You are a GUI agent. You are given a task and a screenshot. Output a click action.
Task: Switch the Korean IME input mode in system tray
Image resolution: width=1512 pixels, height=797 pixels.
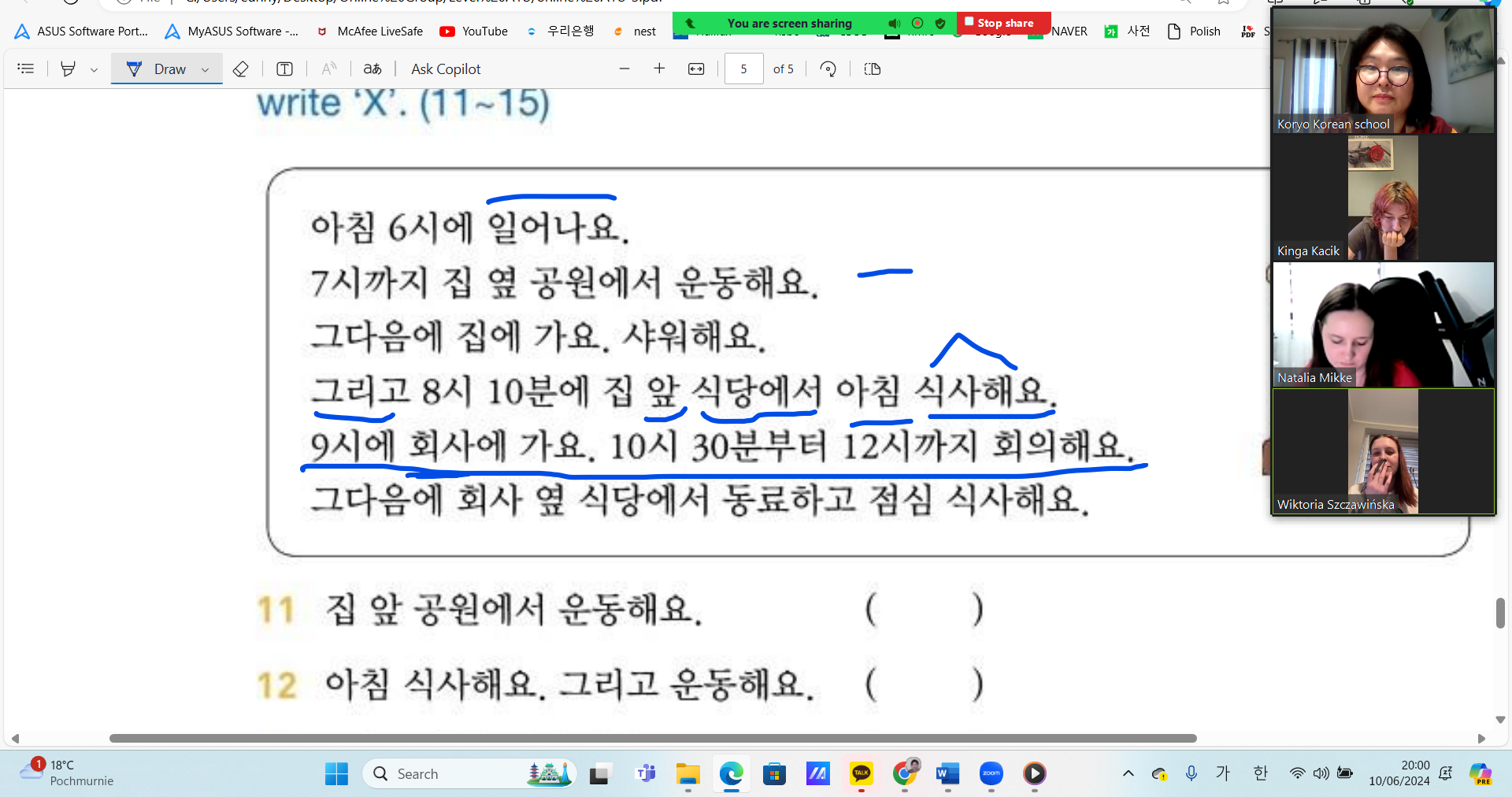(x=1260, y=773)
